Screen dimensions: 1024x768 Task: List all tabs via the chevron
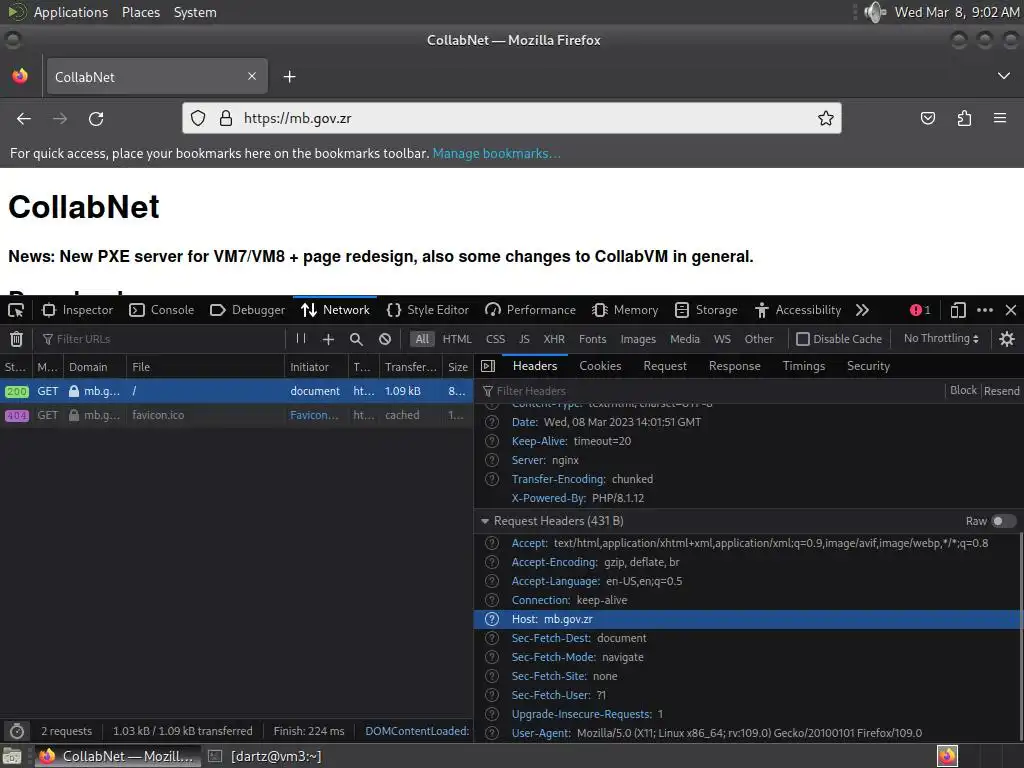[1004, 76]
